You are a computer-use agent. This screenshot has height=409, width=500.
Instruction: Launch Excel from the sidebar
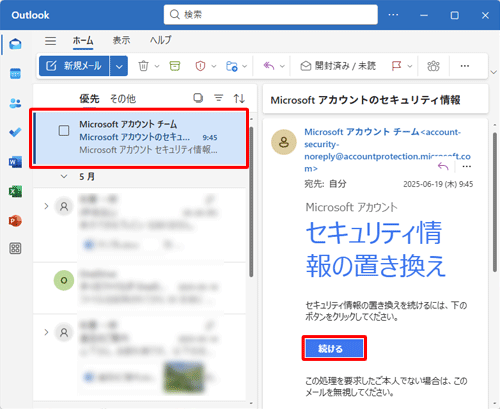click(x=15, y=191)
